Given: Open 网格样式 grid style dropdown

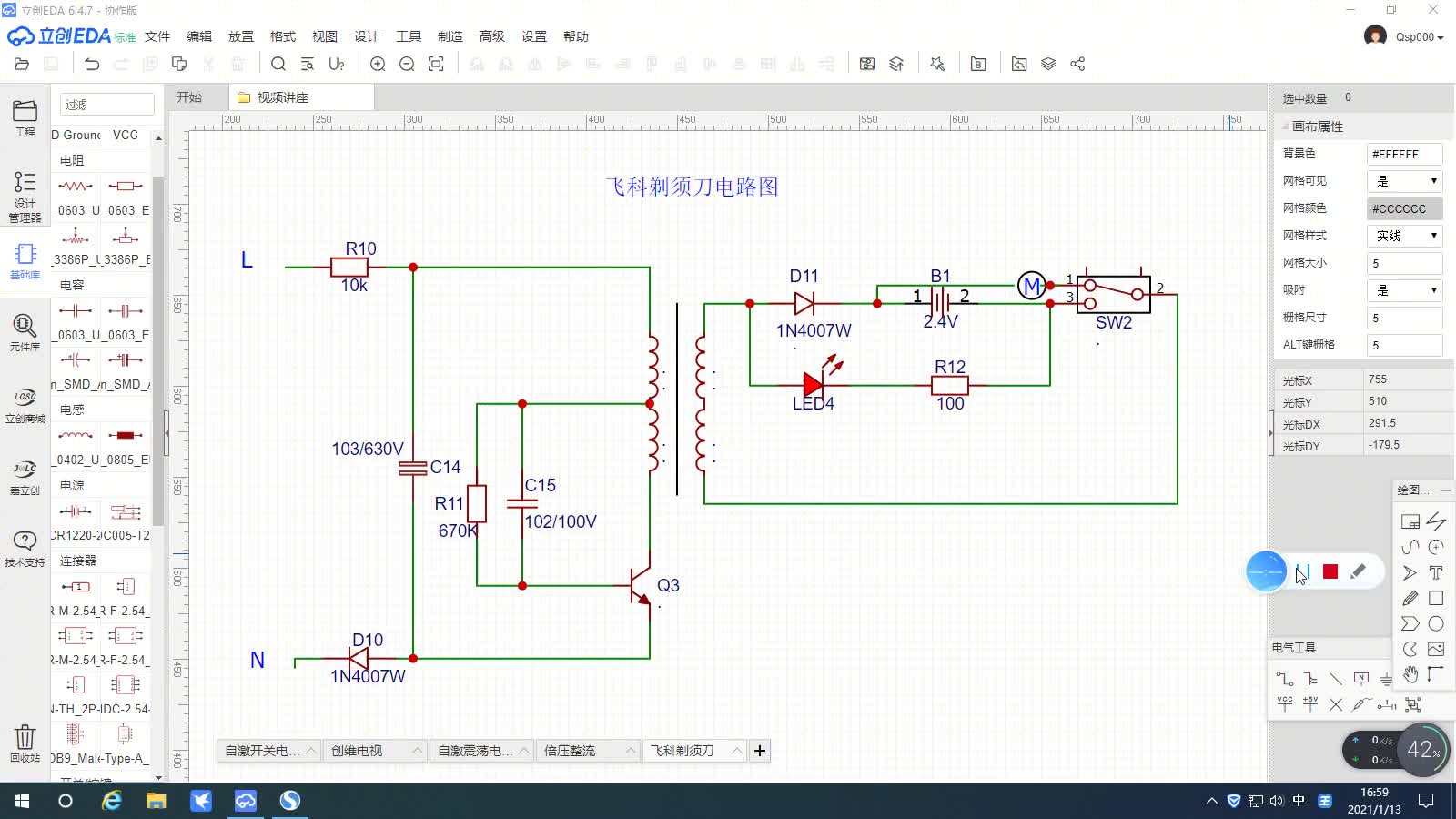Looking at the screenshot, I should (1405, 236).
